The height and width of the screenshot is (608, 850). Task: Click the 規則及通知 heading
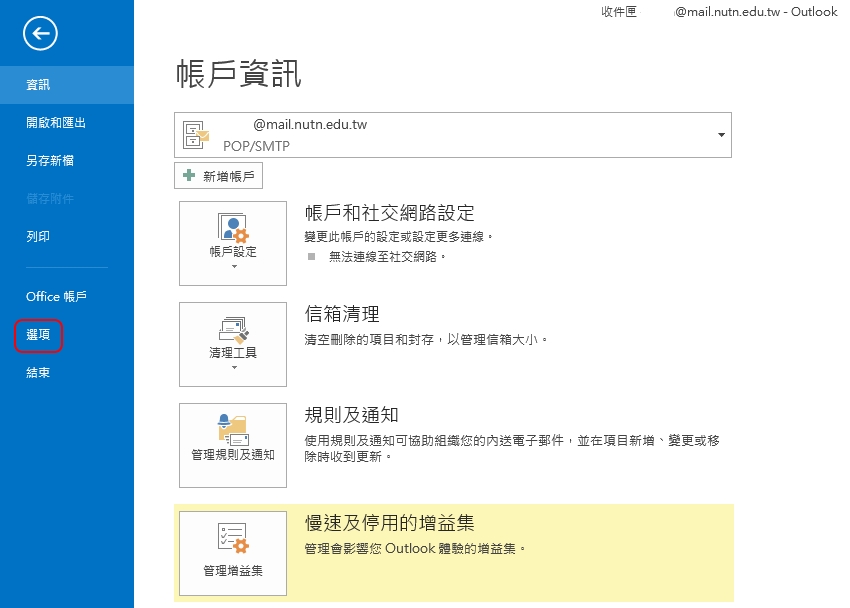(351, 415)
